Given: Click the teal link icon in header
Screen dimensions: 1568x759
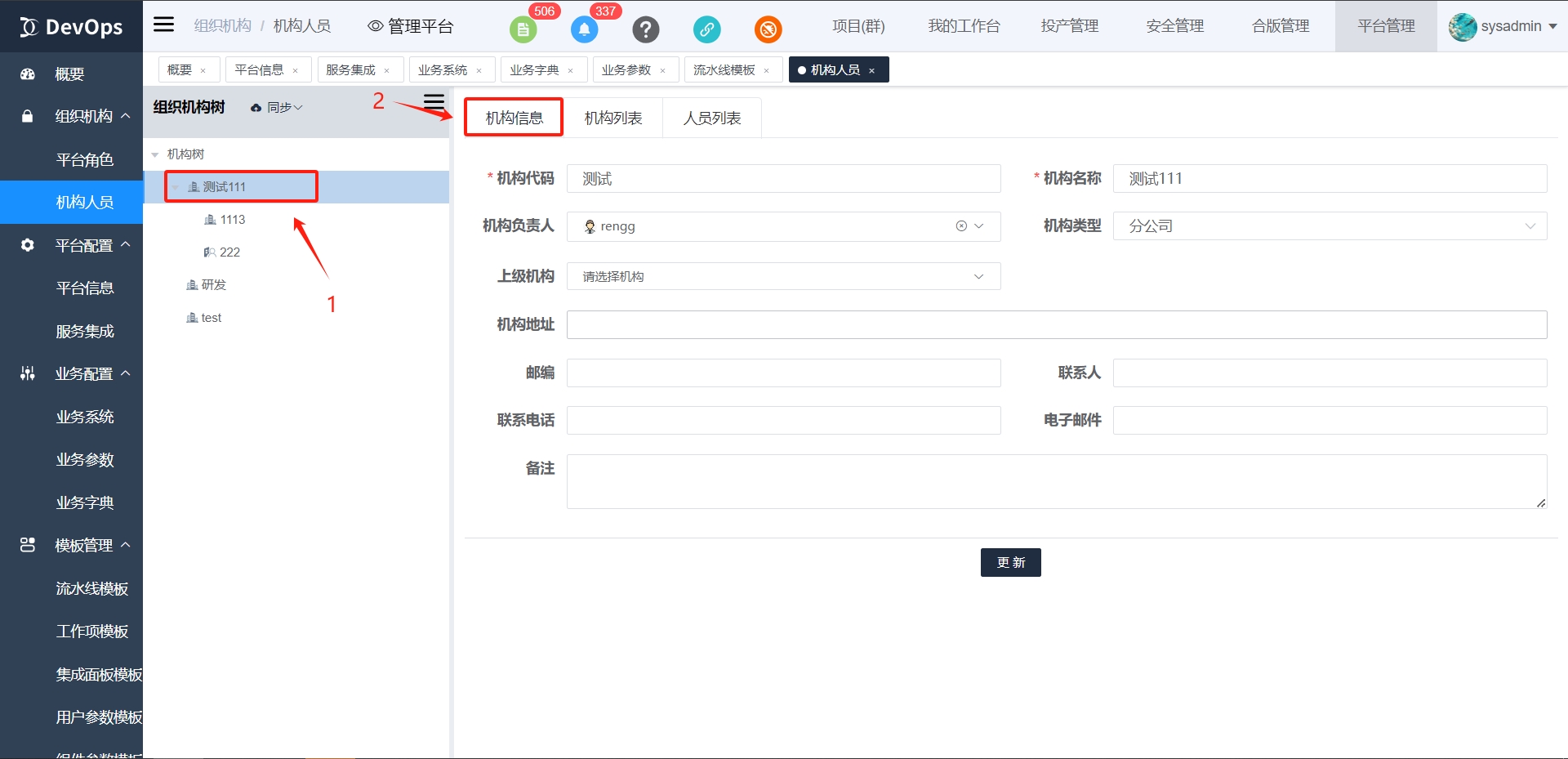Looking at the screenshot, I should (706, 30).
